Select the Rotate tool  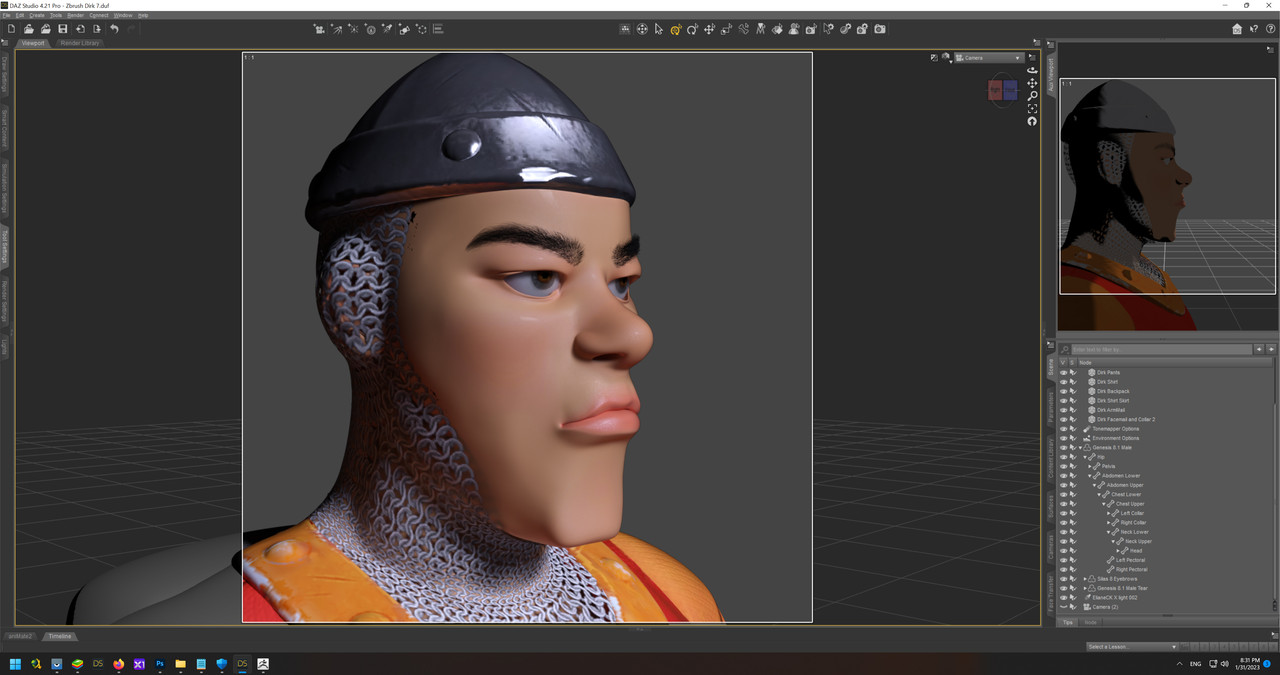click(692, 29)
